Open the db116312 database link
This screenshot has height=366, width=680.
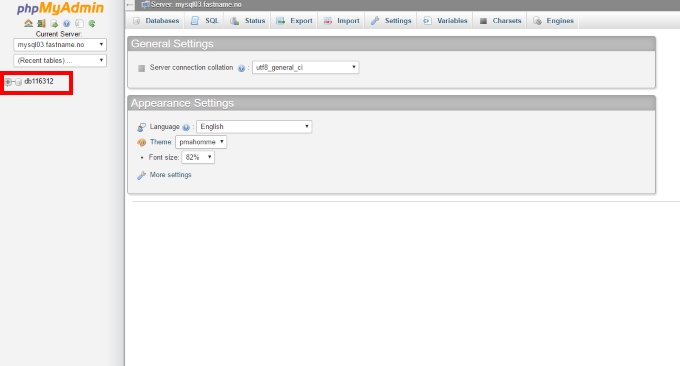[x=39, y=81]
